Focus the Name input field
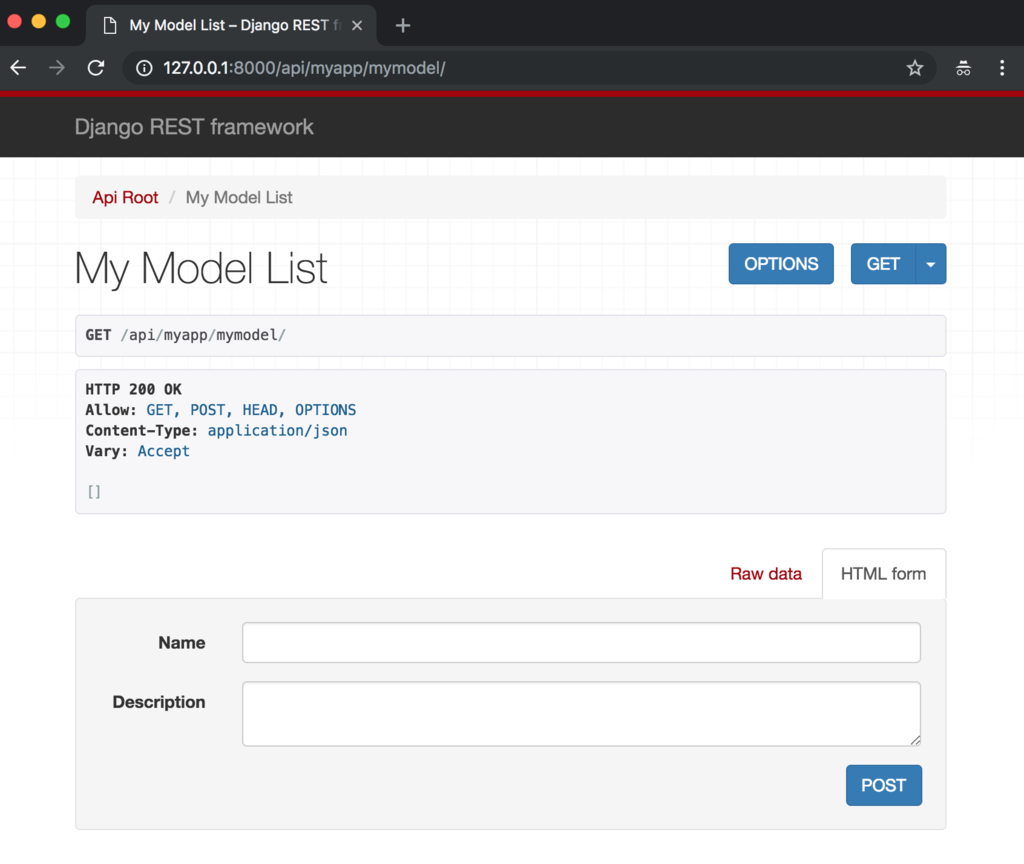This screenshot has height=864, width=1024. 581,643
